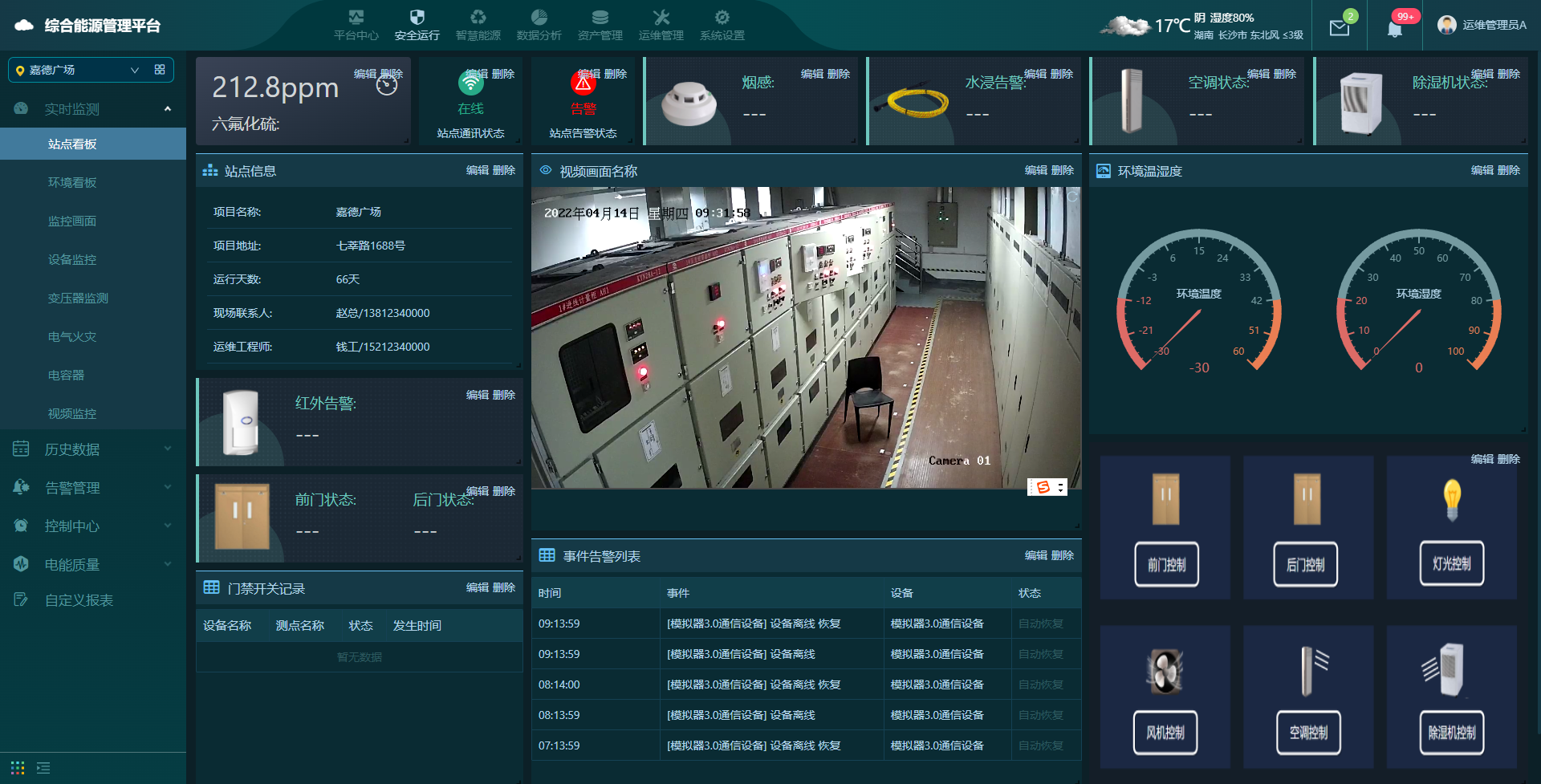The width and height of the screenshot is (1541, 784).
Task: Click 删除 in the 门禁开关记录 panel header
Action: [x=503, y=587]
